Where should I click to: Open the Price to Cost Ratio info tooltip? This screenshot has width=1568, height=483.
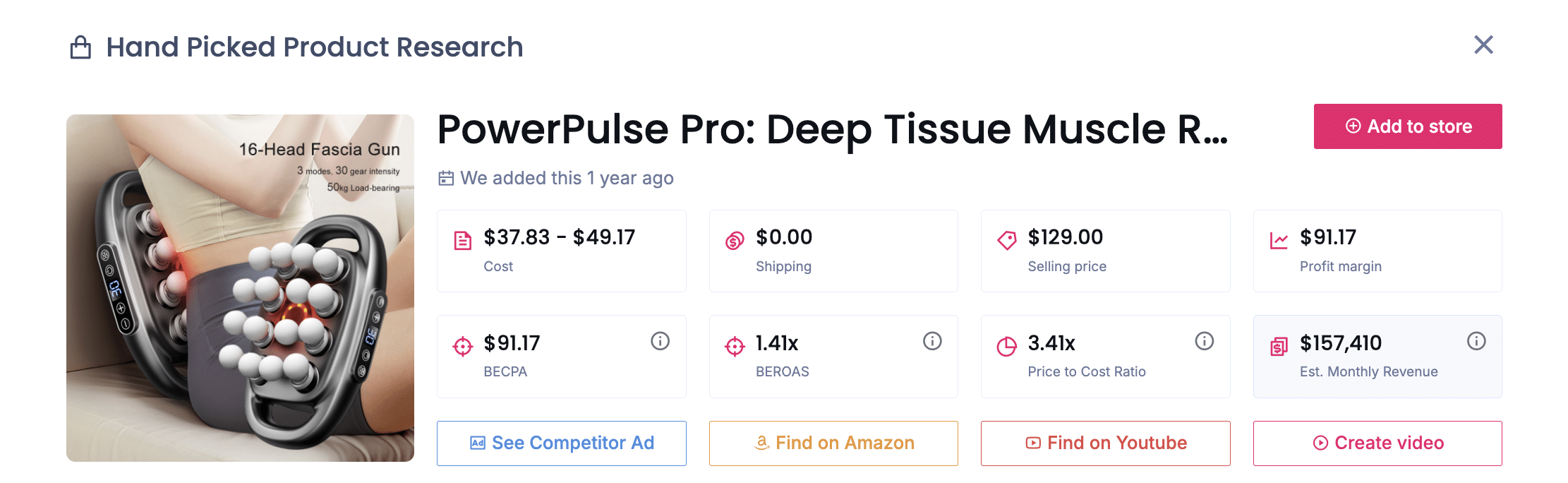tap(1204, 341)
